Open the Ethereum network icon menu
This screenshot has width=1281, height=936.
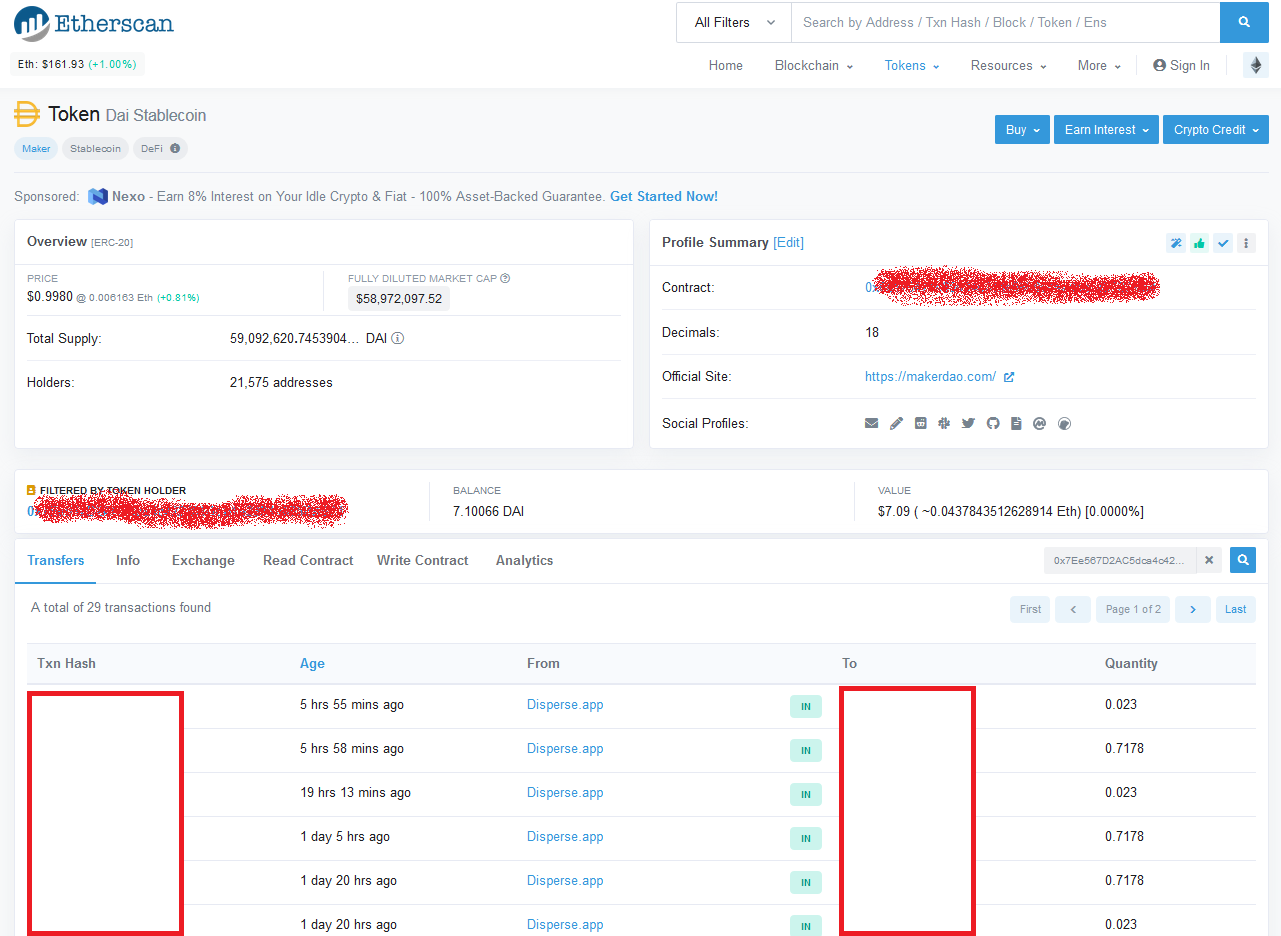pyautogui.click(x=1256, y=65)
